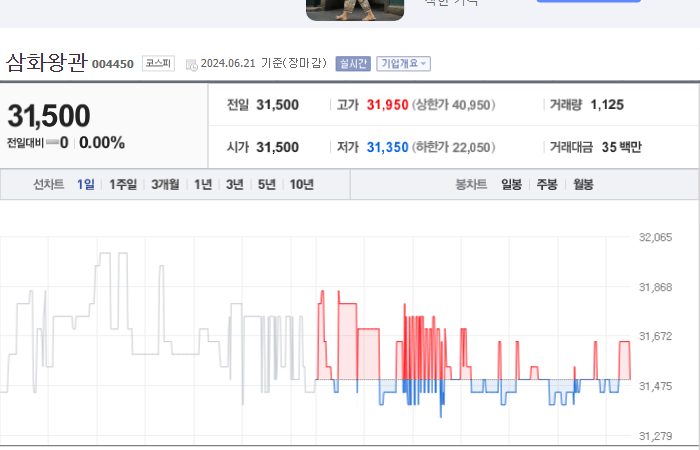
Task: Click the 32,065 chart axis label
Action: [x=655, y=238]
